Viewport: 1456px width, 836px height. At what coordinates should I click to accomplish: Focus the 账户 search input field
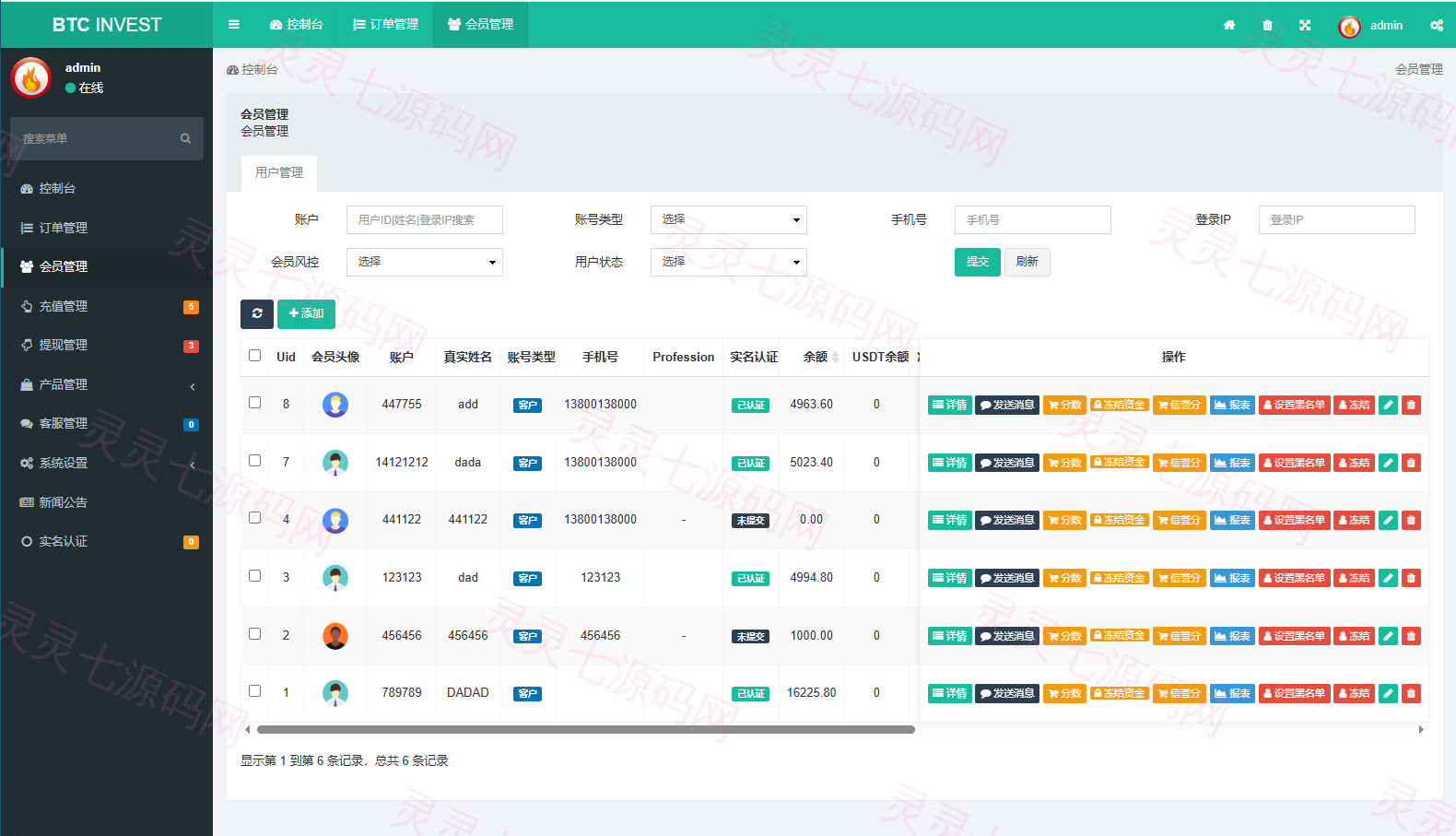[x=425, y=219]
